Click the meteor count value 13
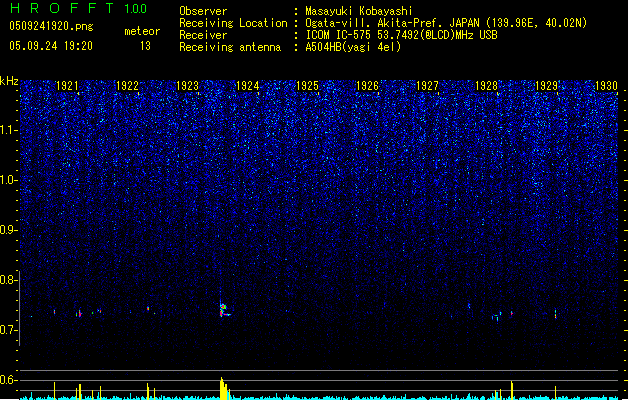This screenshot has width=629, height=400. (145, 46)
